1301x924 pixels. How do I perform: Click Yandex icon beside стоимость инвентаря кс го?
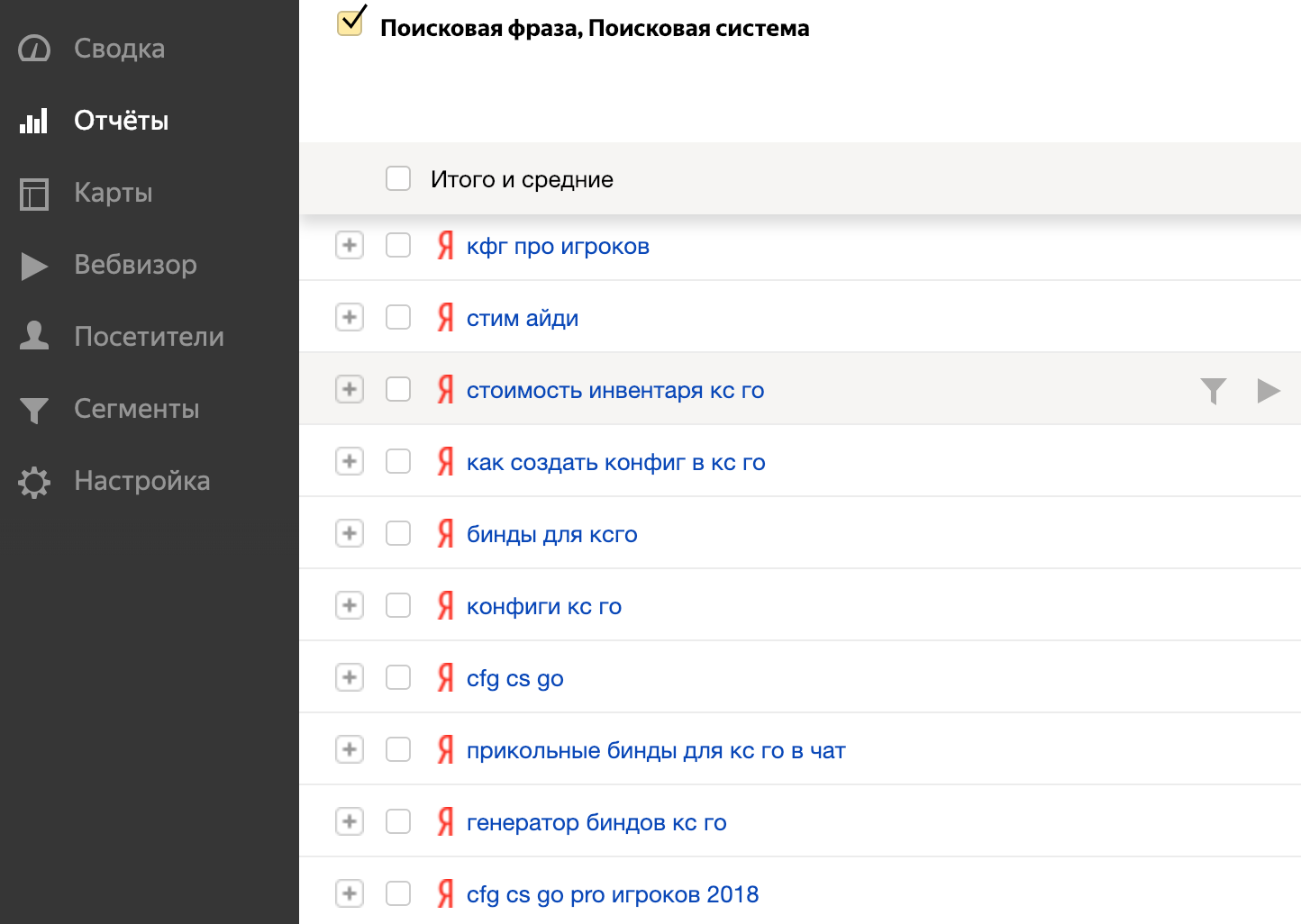pos(445,389)
